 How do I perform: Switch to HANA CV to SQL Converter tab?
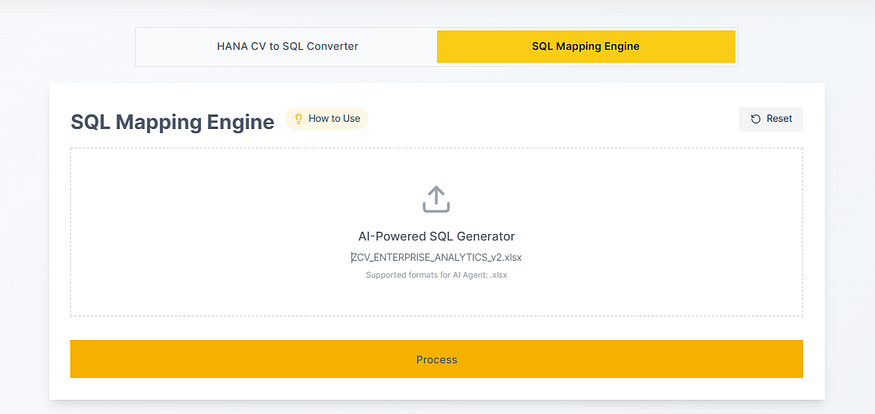[287, 46]
